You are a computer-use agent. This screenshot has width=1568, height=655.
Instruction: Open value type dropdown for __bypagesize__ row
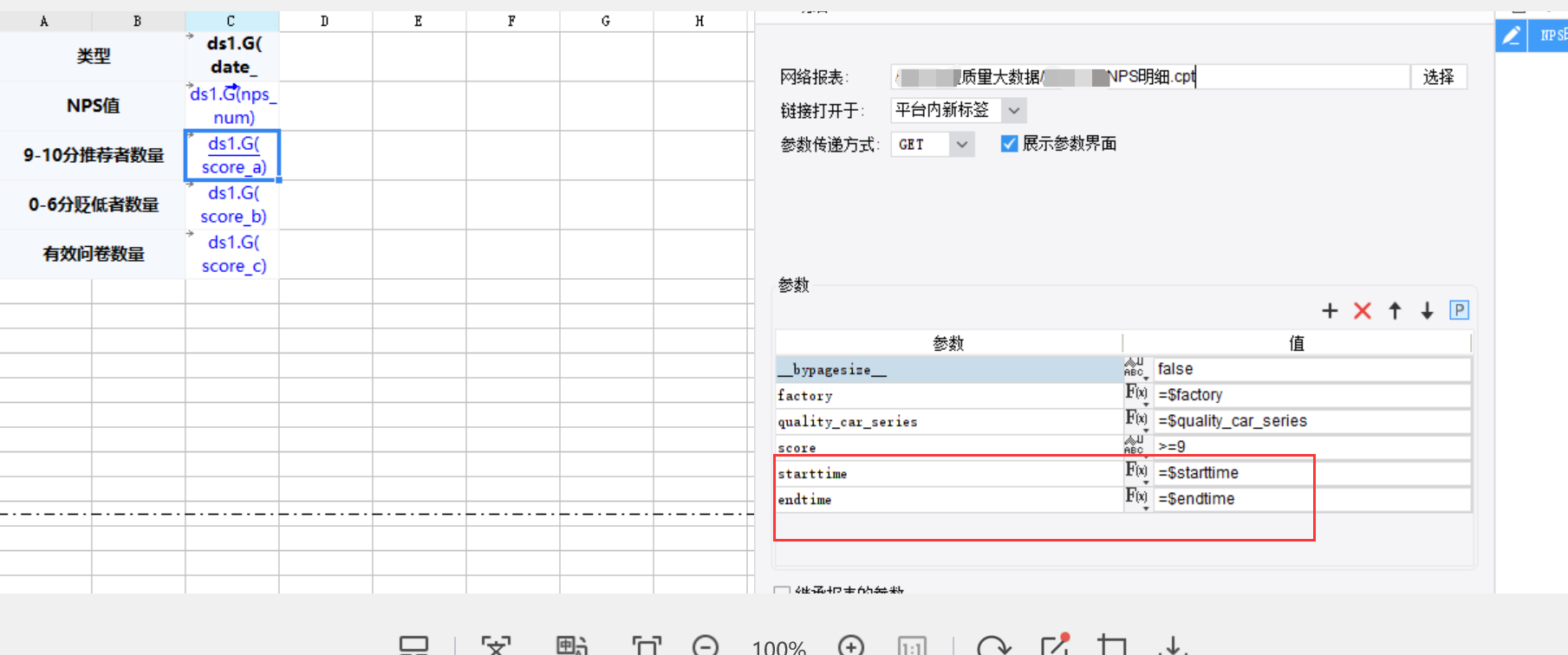[x=1135, y=369]
